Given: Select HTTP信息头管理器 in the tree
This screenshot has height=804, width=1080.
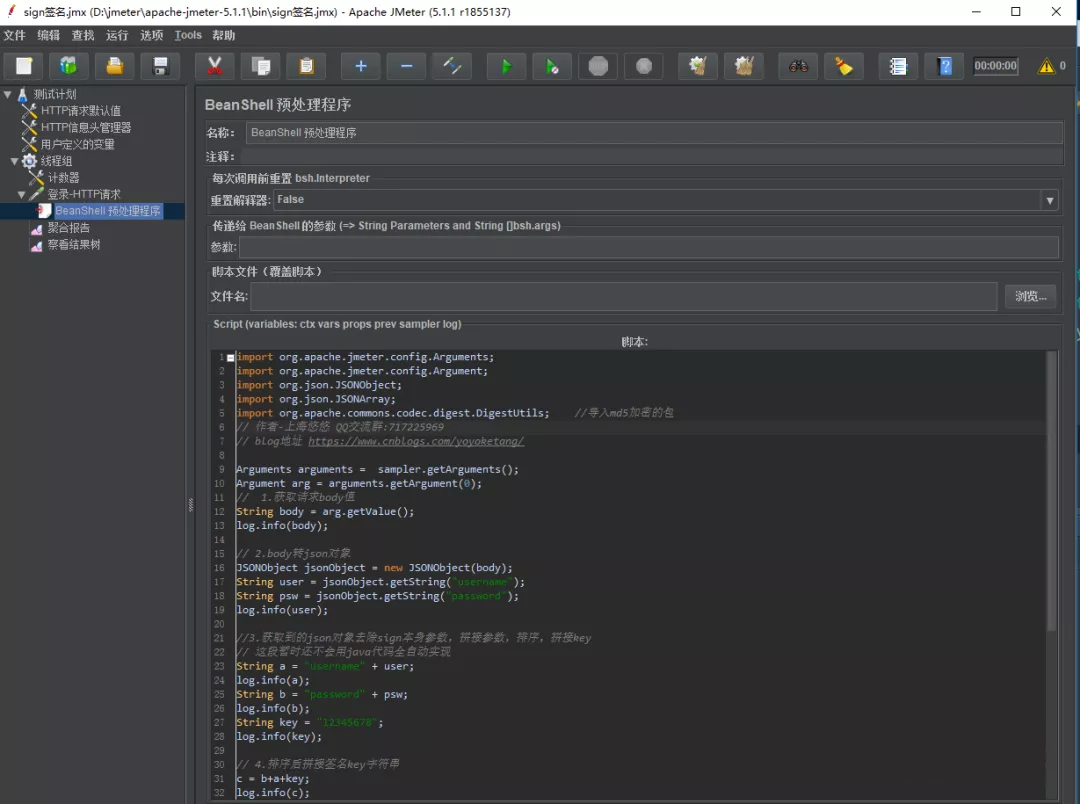Looking at the screenshot, I should pos(85,127).
